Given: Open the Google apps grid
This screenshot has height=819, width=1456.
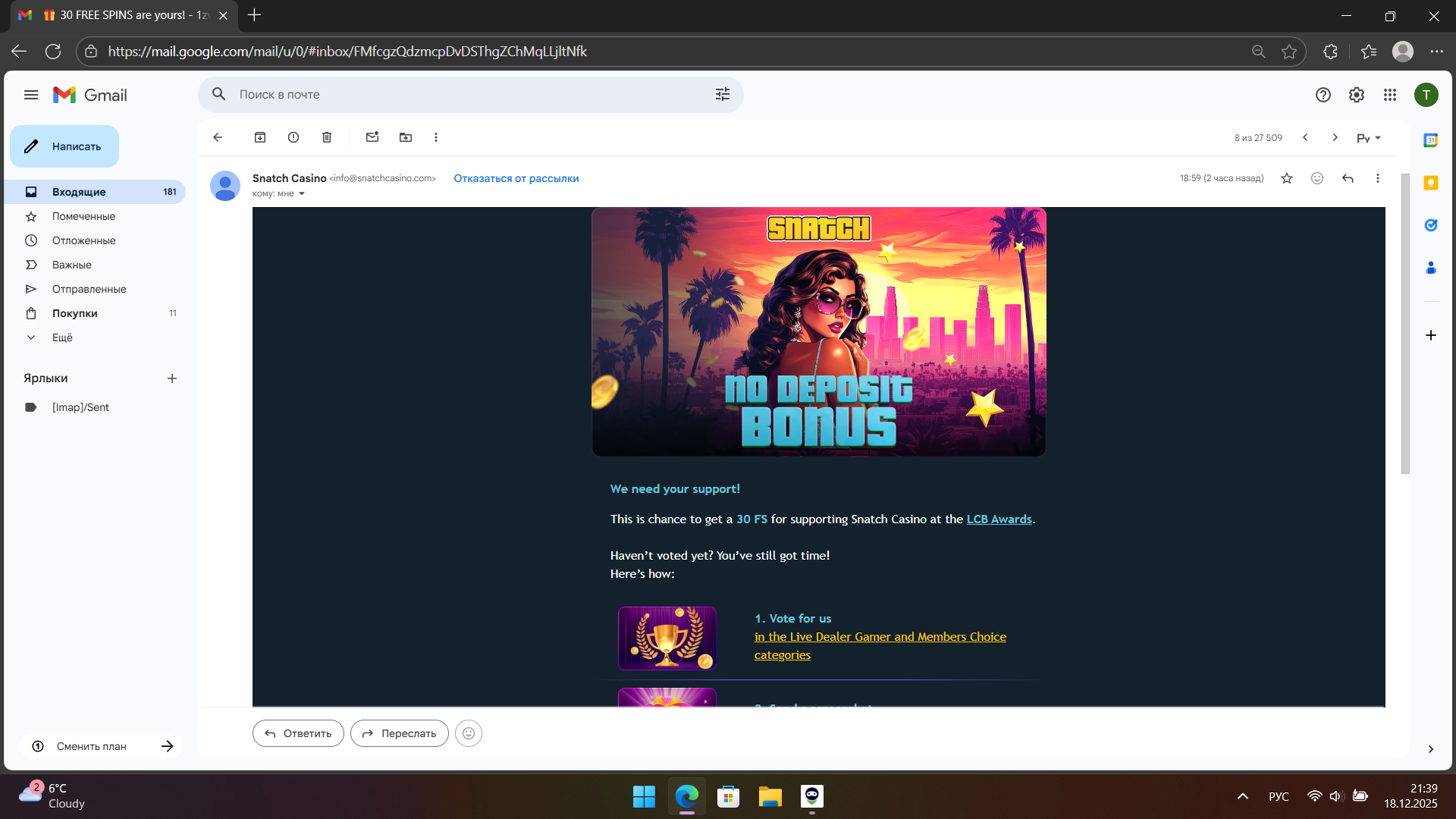Looking at the screenshot, I should tap(1389, 95).
